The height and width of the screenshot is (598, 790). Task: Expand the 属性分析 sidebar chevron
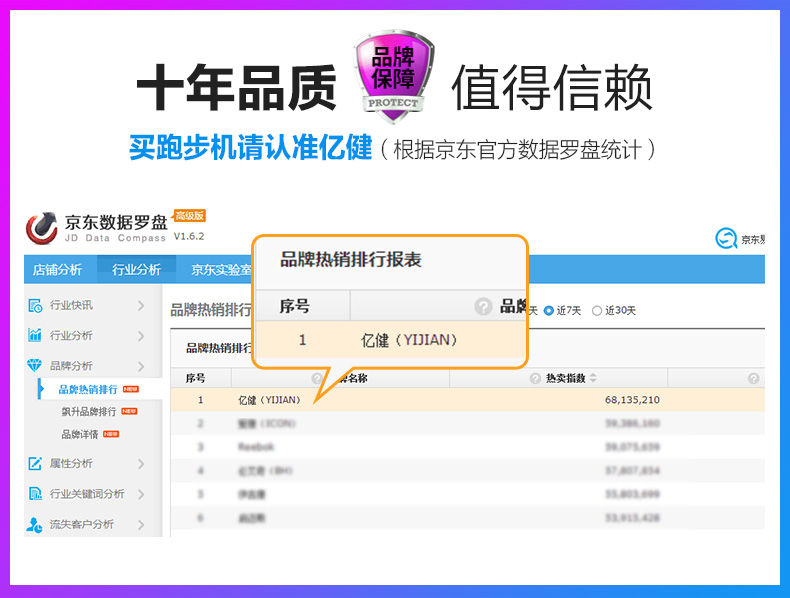click(141, 463)
